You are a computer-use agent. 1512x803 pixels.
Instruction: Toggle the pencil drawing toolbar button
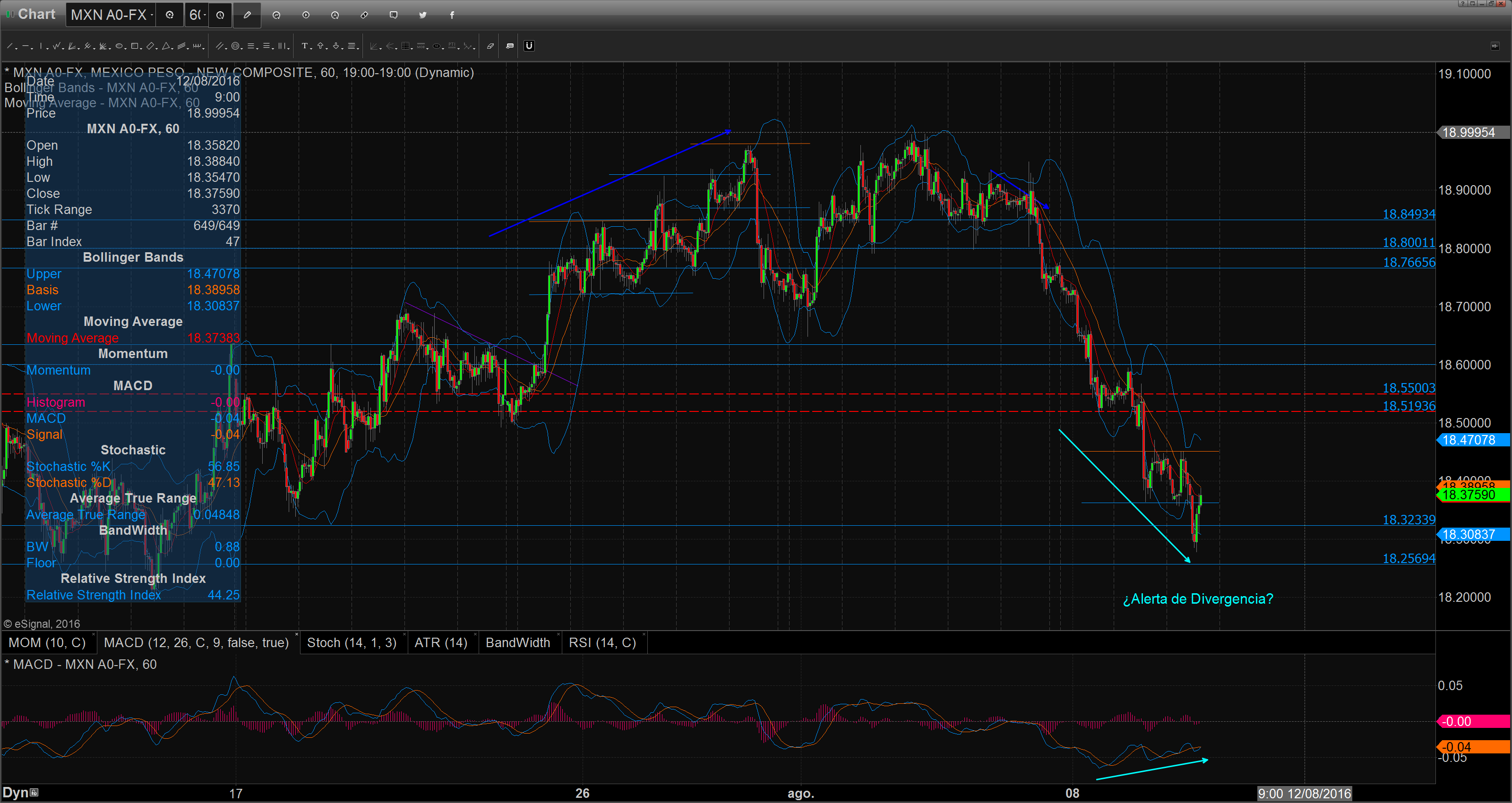[247, 15]
